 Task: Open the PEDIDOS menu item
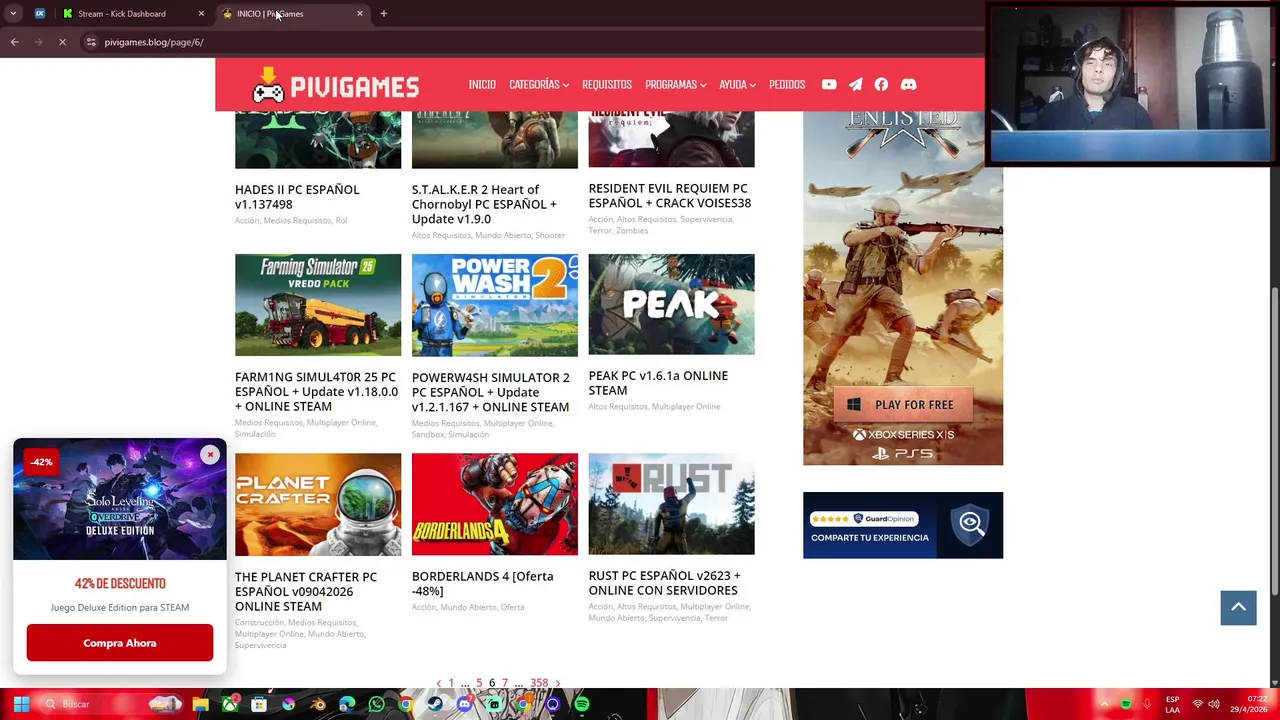click(787, 85)
